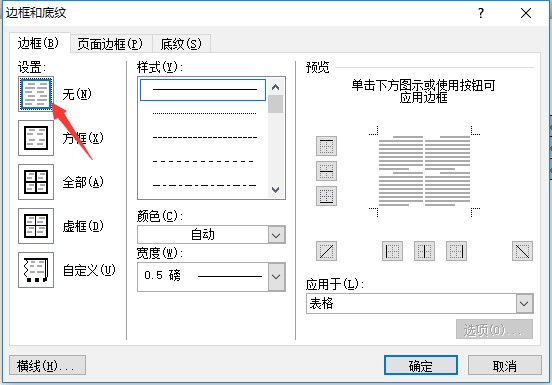Toggle right border button in preview
Image resolution: width=552 pixels, height=385 pixels.
pyautogui.click(x=456, y=251)
